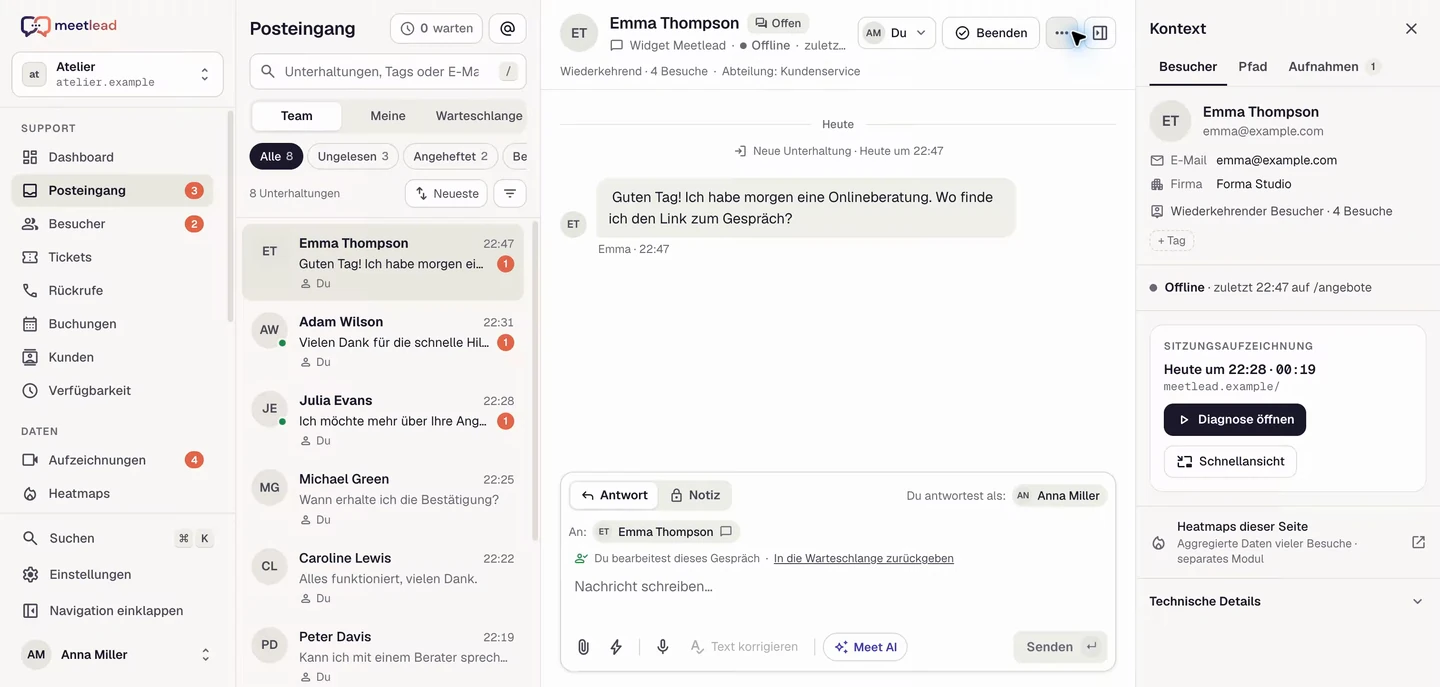Open Suchen search in the sidebar
This screenshot has height=687, width=1440.
coord(117,538)
